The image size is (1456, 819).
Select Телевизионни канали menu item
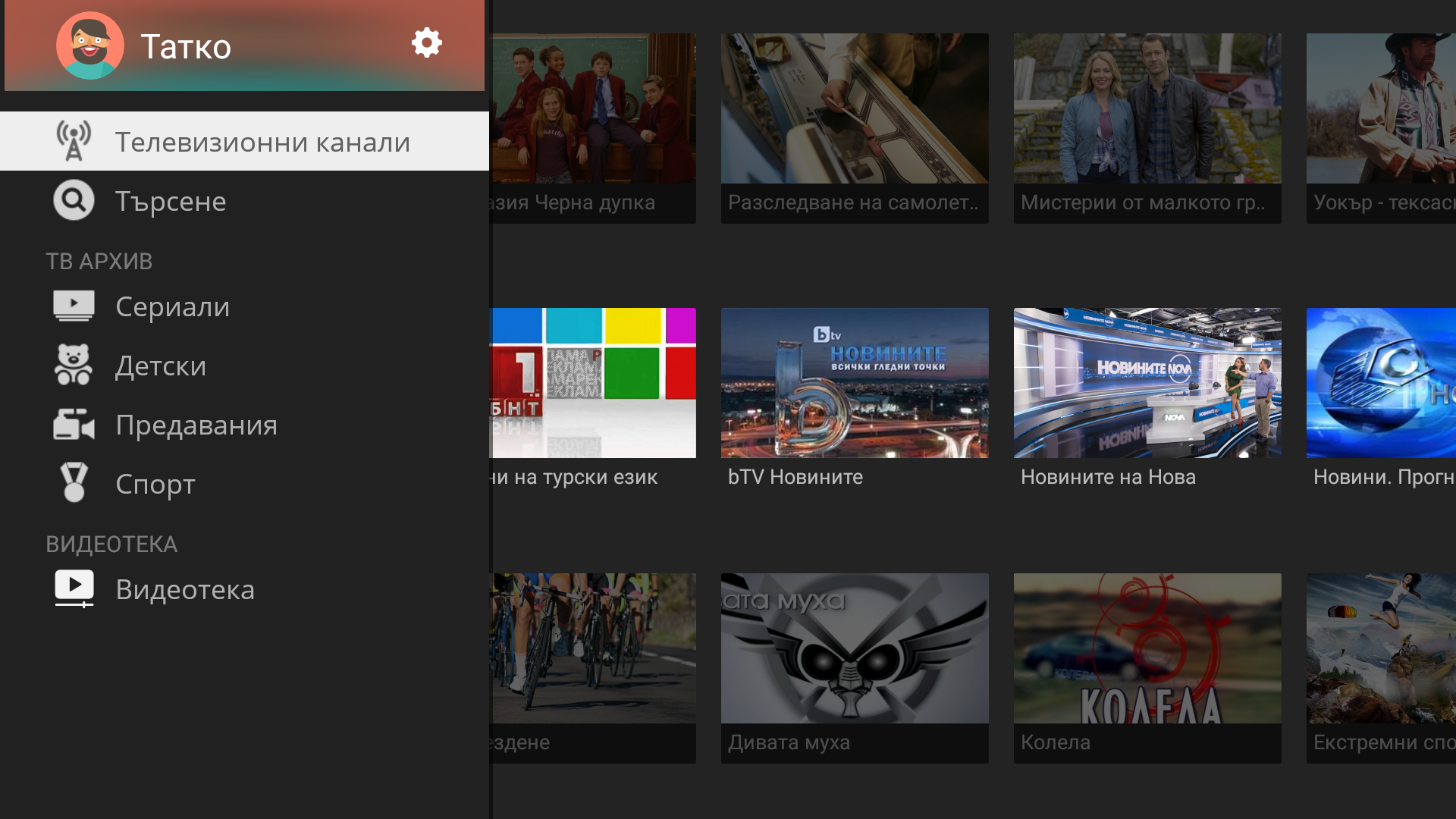pyautogui.click(x=262, y=143)
